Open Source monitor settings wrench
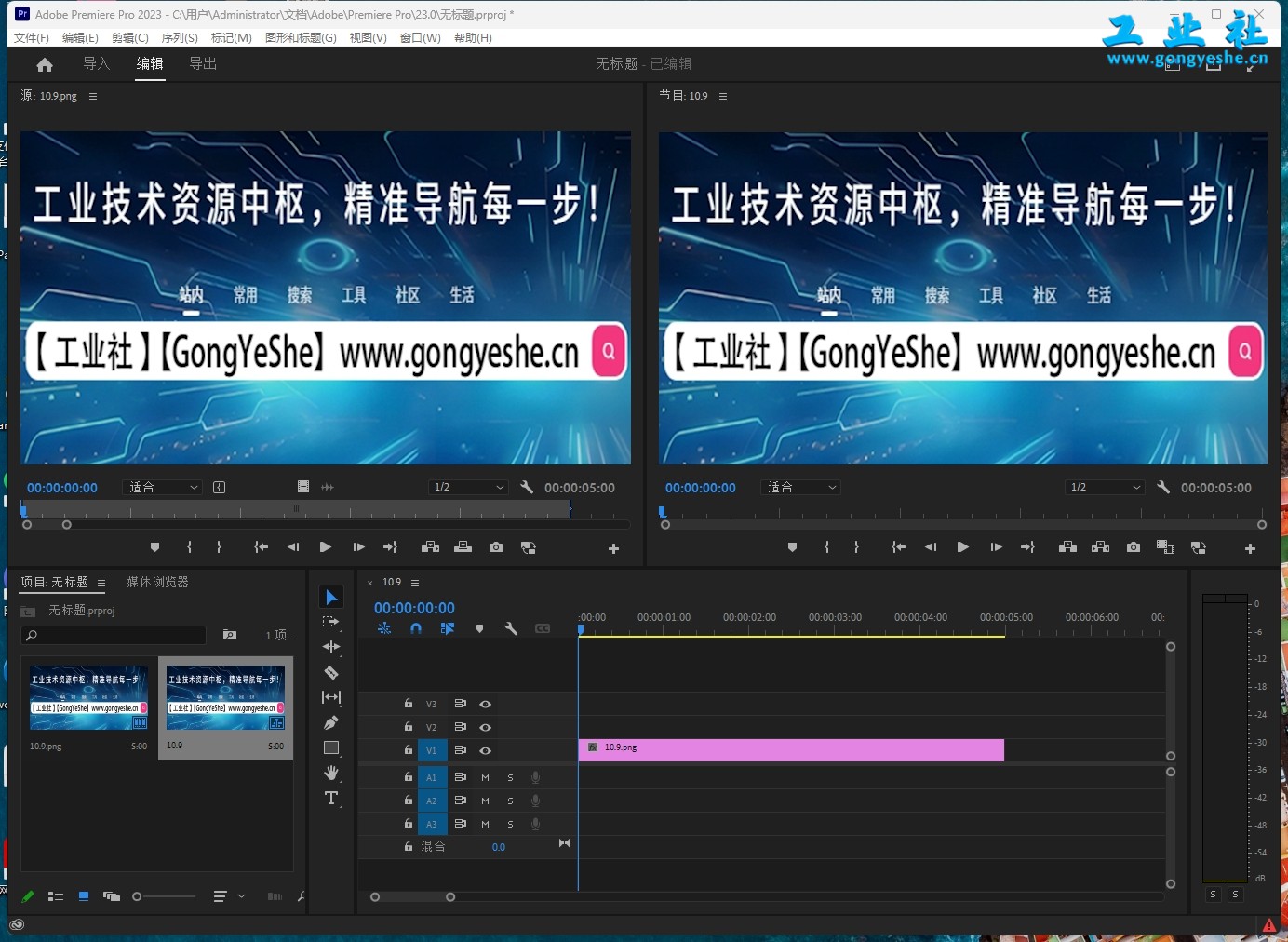This screenshot has height=942, width=1288. pos(527,487)
